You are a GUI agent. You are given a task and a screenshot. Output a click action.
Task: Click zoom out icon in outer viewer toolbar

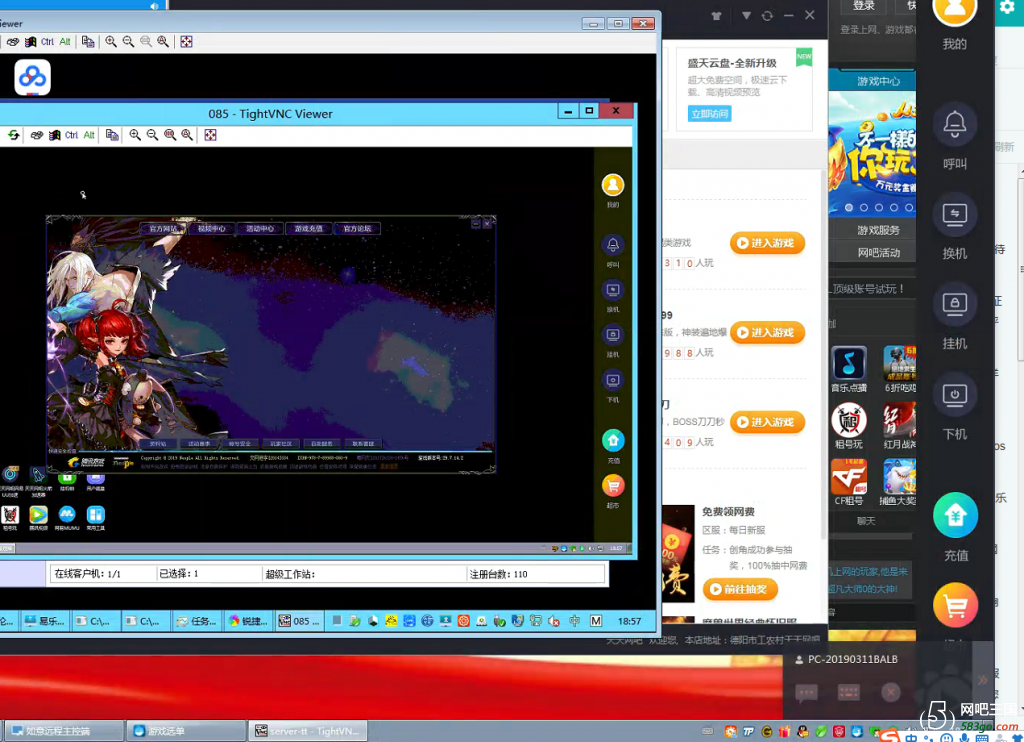point(129,42)
